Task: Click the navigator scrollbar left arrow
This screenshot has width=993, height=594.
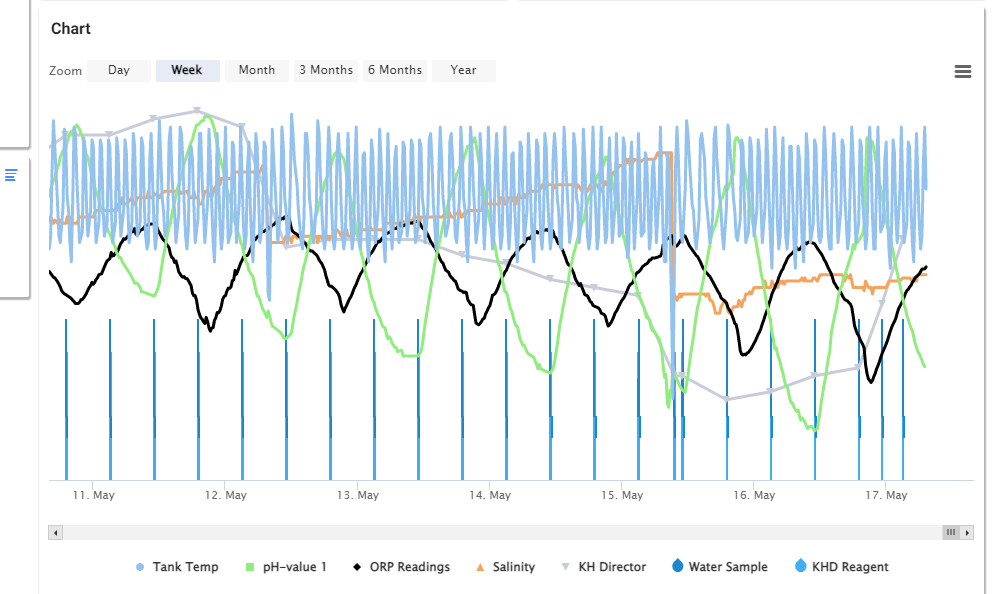Action: click(x=56, y=533)
